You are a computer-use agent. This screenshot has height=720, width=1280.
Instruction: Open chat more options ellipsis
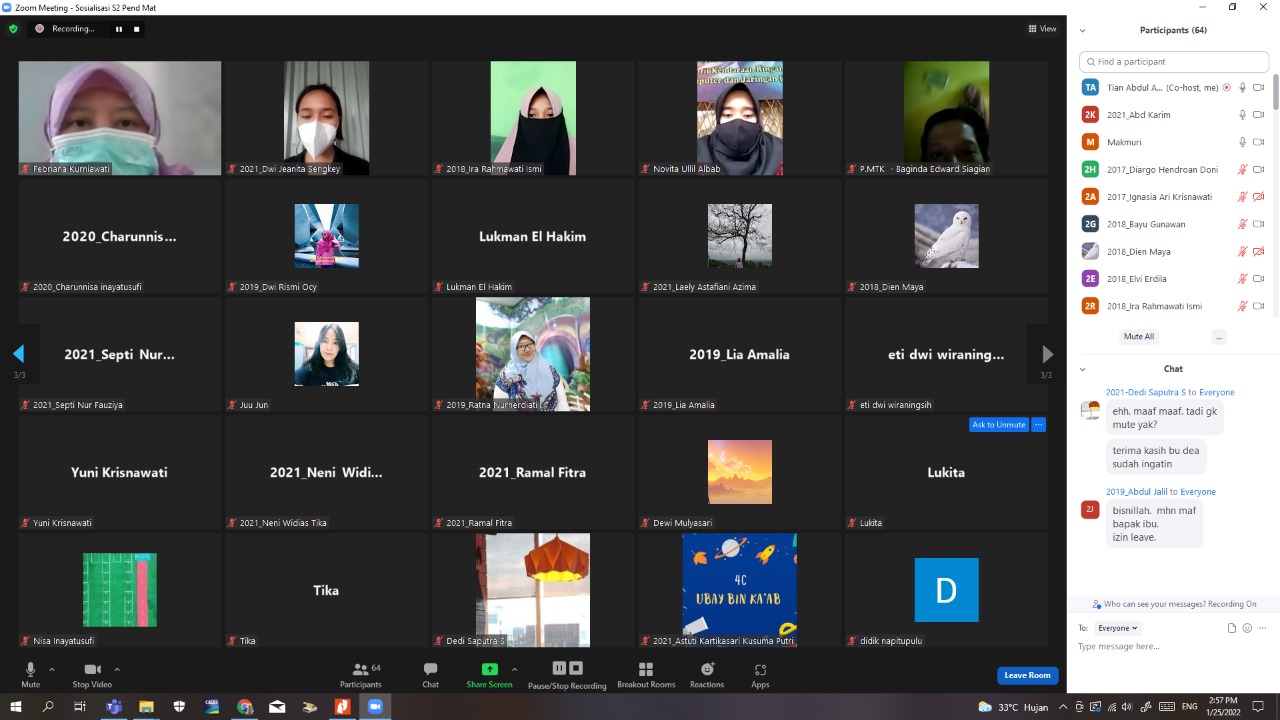pyautogui.click(x=1262, y=628)
